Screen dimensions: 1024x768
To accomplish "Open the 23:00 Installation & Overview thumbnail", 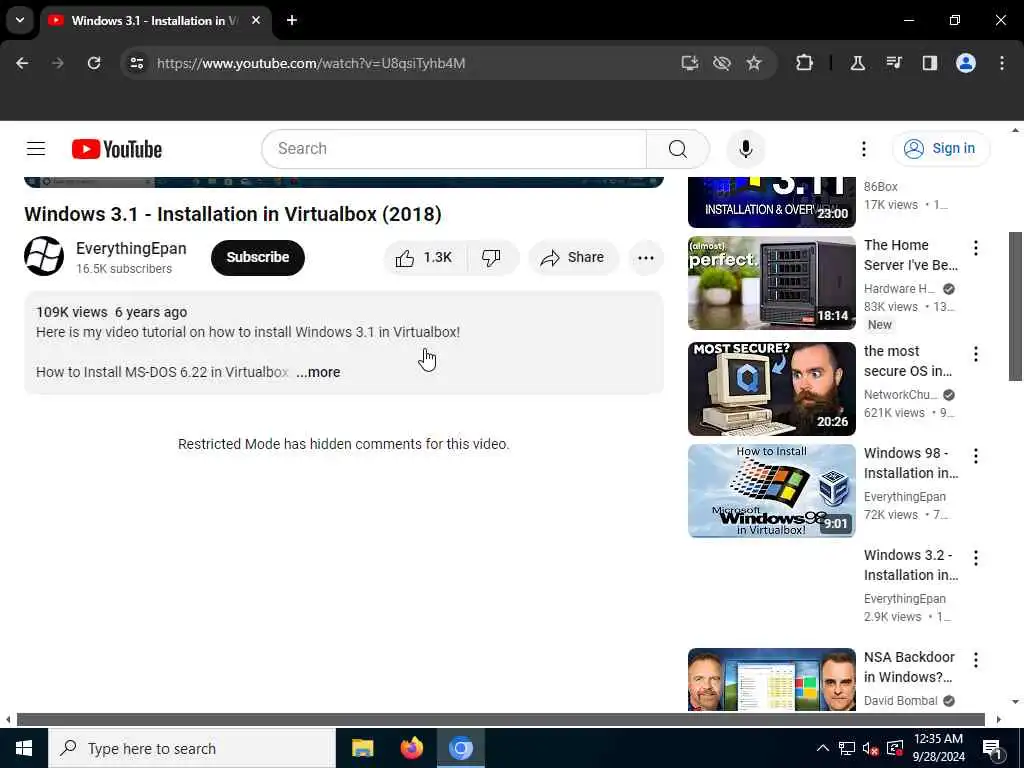I will 771,202.
